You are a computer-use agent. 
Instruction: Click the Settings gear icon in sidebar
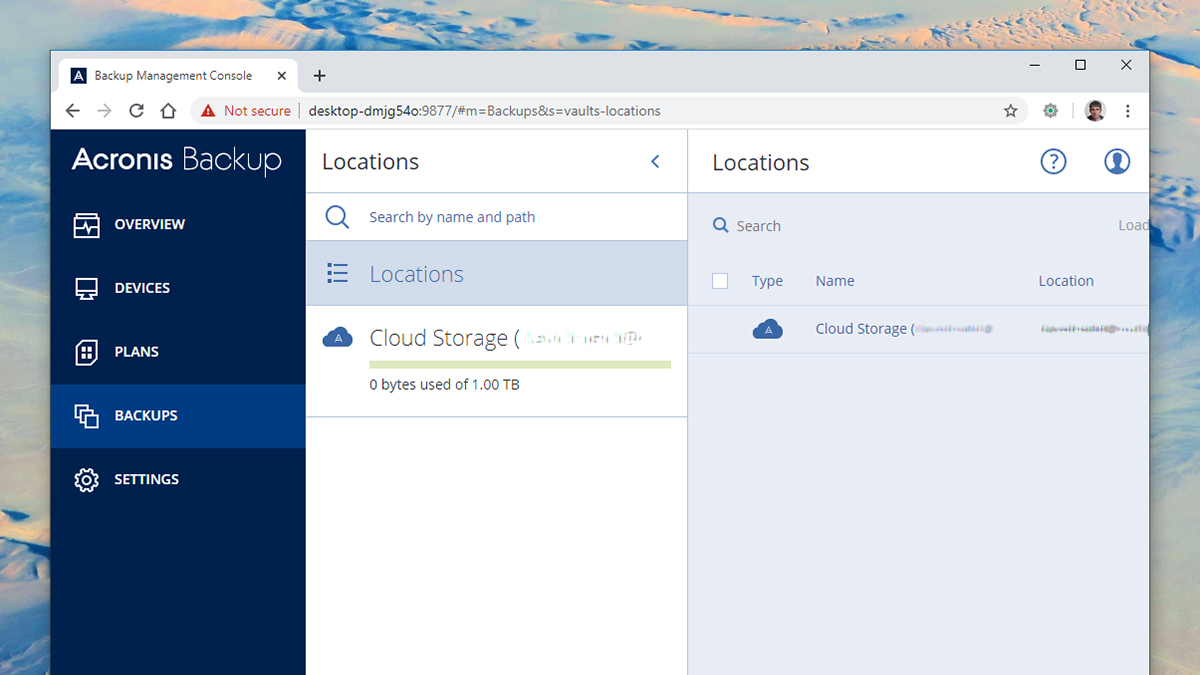[x=87, y=479]
